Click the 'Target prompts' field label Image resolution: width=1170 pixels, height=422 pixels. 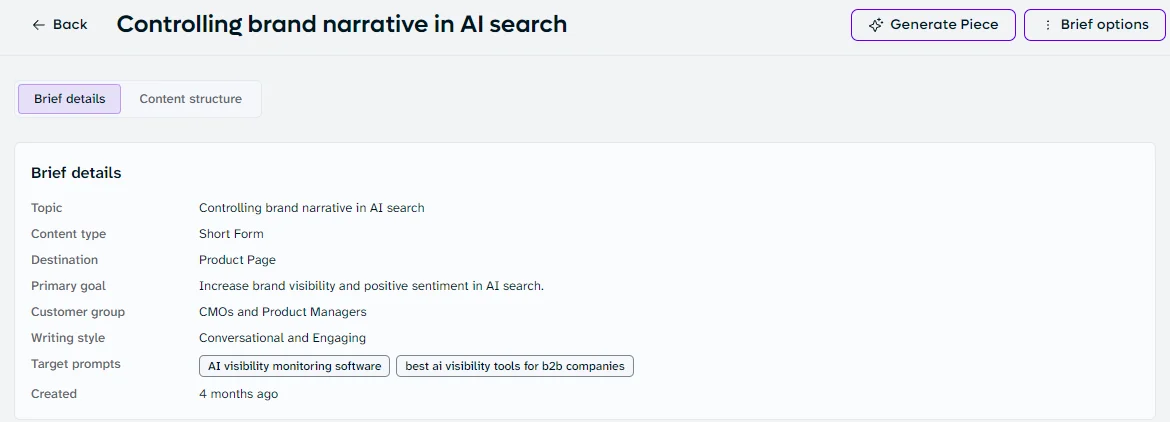75,364
